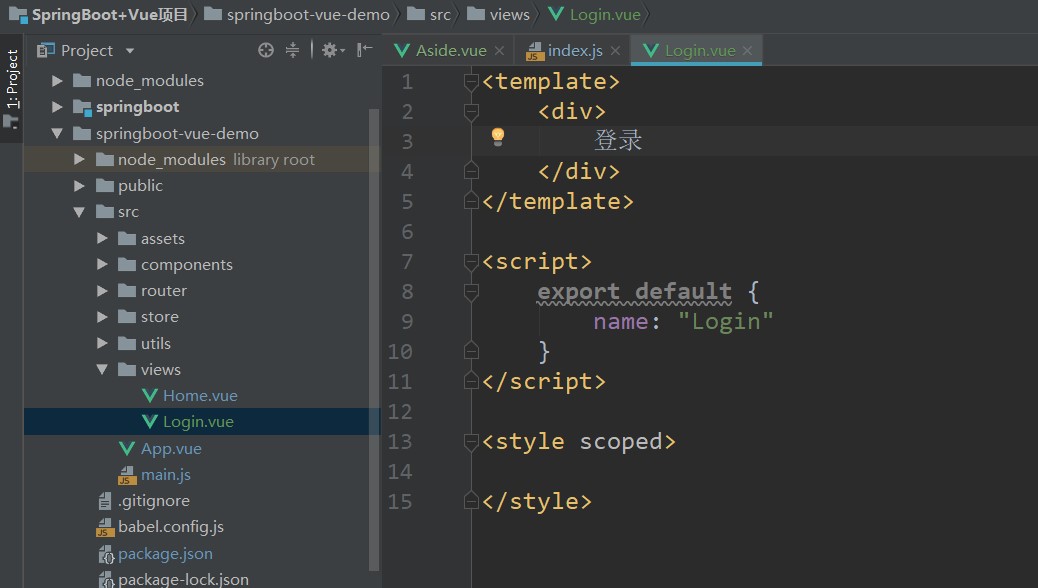
Task: Expand the store folder
Action: tap(102, 317)
